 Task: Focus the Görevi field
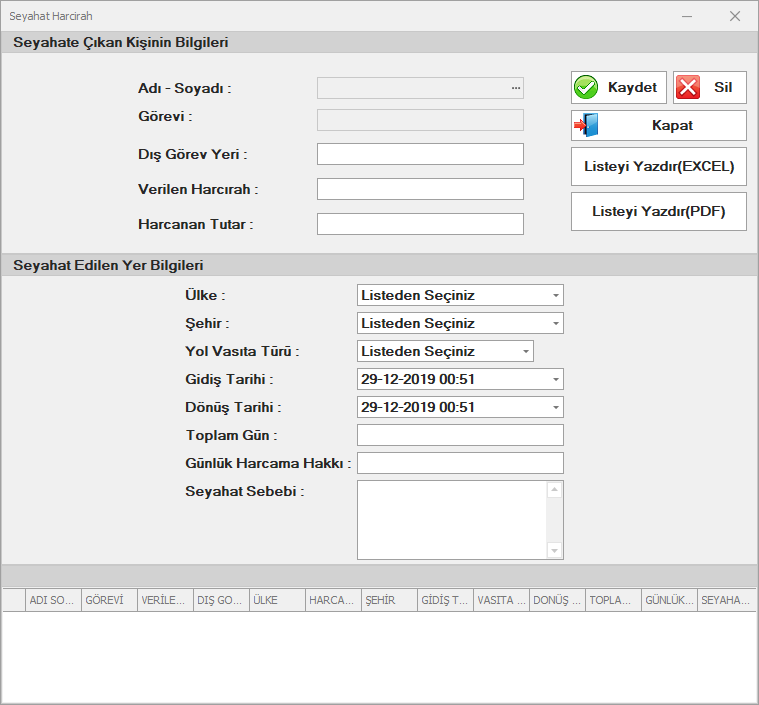point(420,120)
